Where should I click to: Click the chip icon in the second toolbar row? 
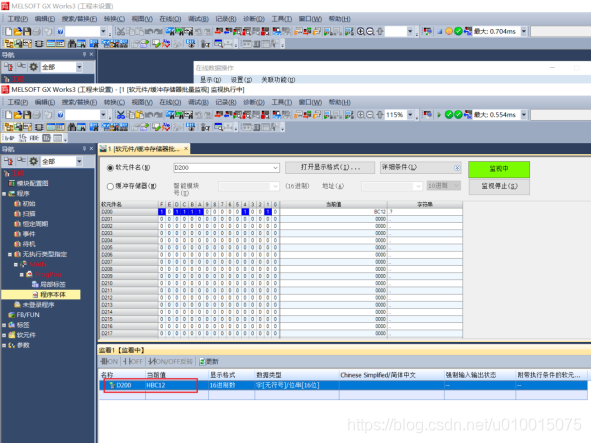[x=39, y=127]
